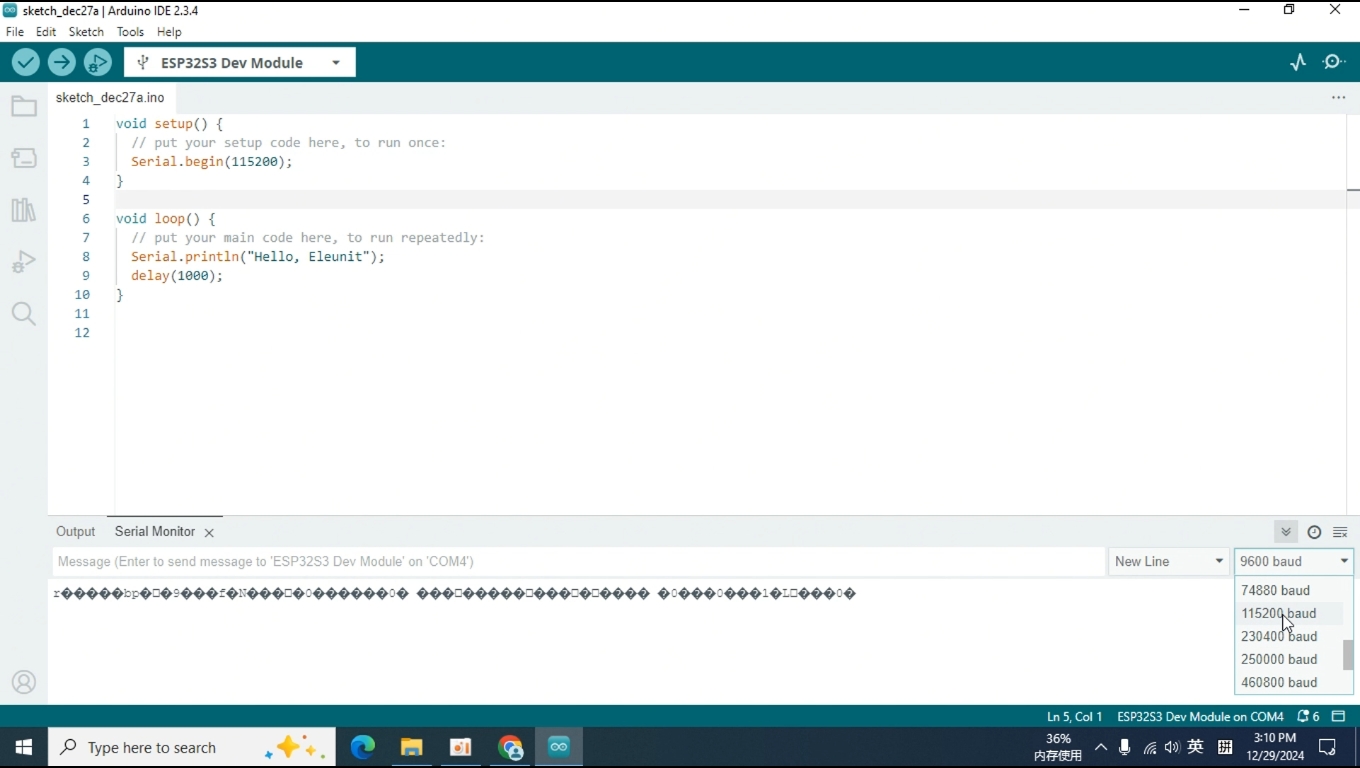
Task: Open Microsoft Edge from the taskbar
Action: tap(362, 747)
